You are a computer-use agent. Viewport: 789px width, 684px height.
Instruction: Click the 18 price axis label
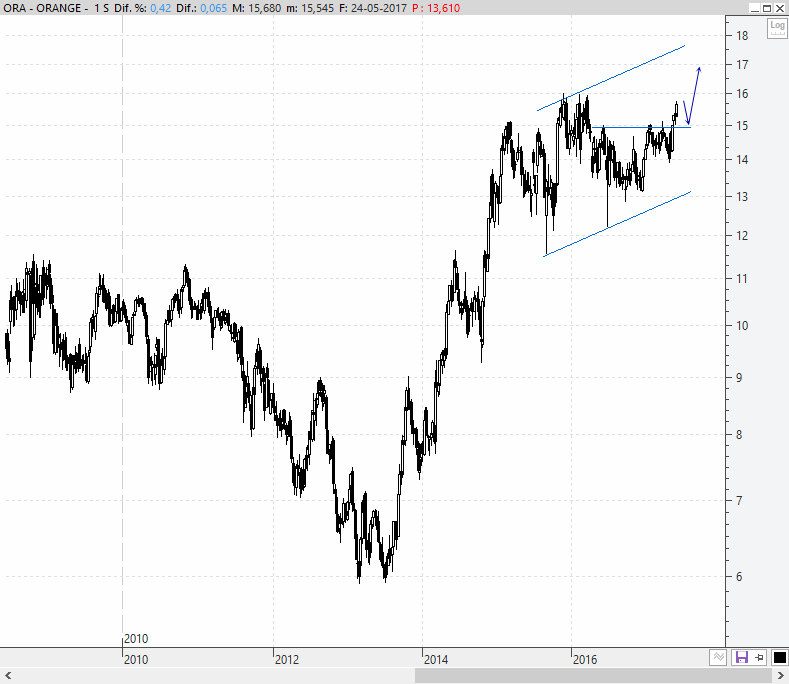[x=742, y=36]
